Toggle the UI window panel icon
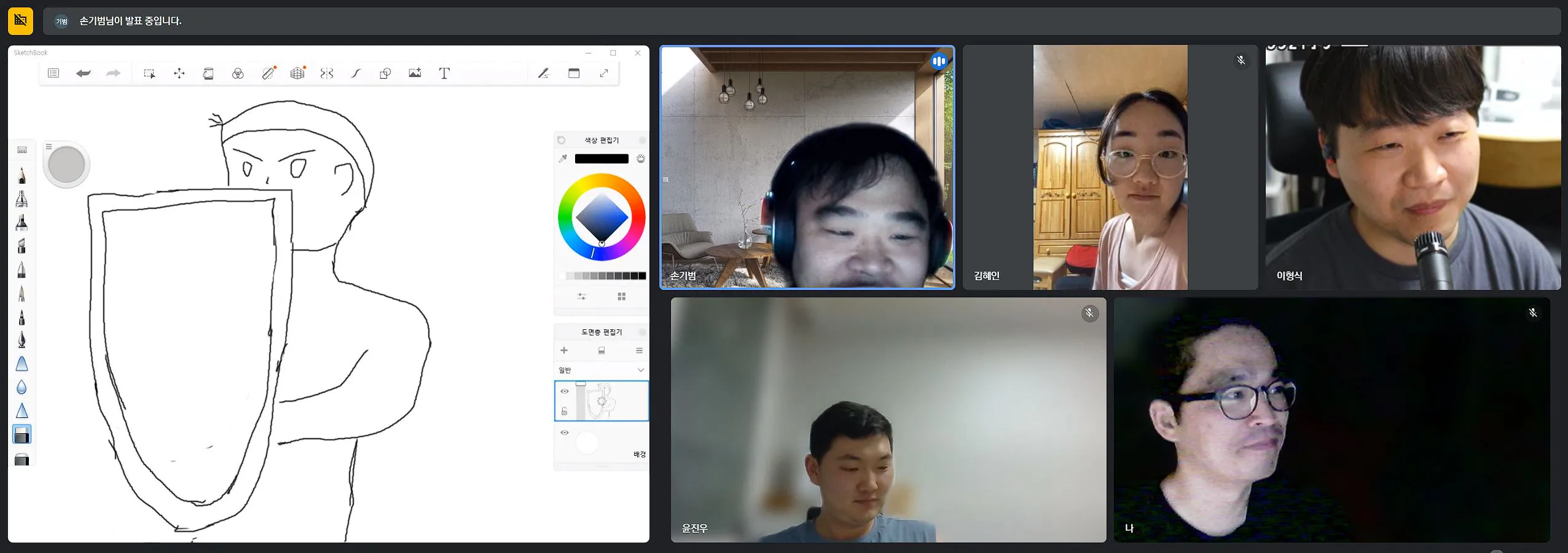Image resolution: width=1568 pixels, height=553 pixels. click(574, 73)
